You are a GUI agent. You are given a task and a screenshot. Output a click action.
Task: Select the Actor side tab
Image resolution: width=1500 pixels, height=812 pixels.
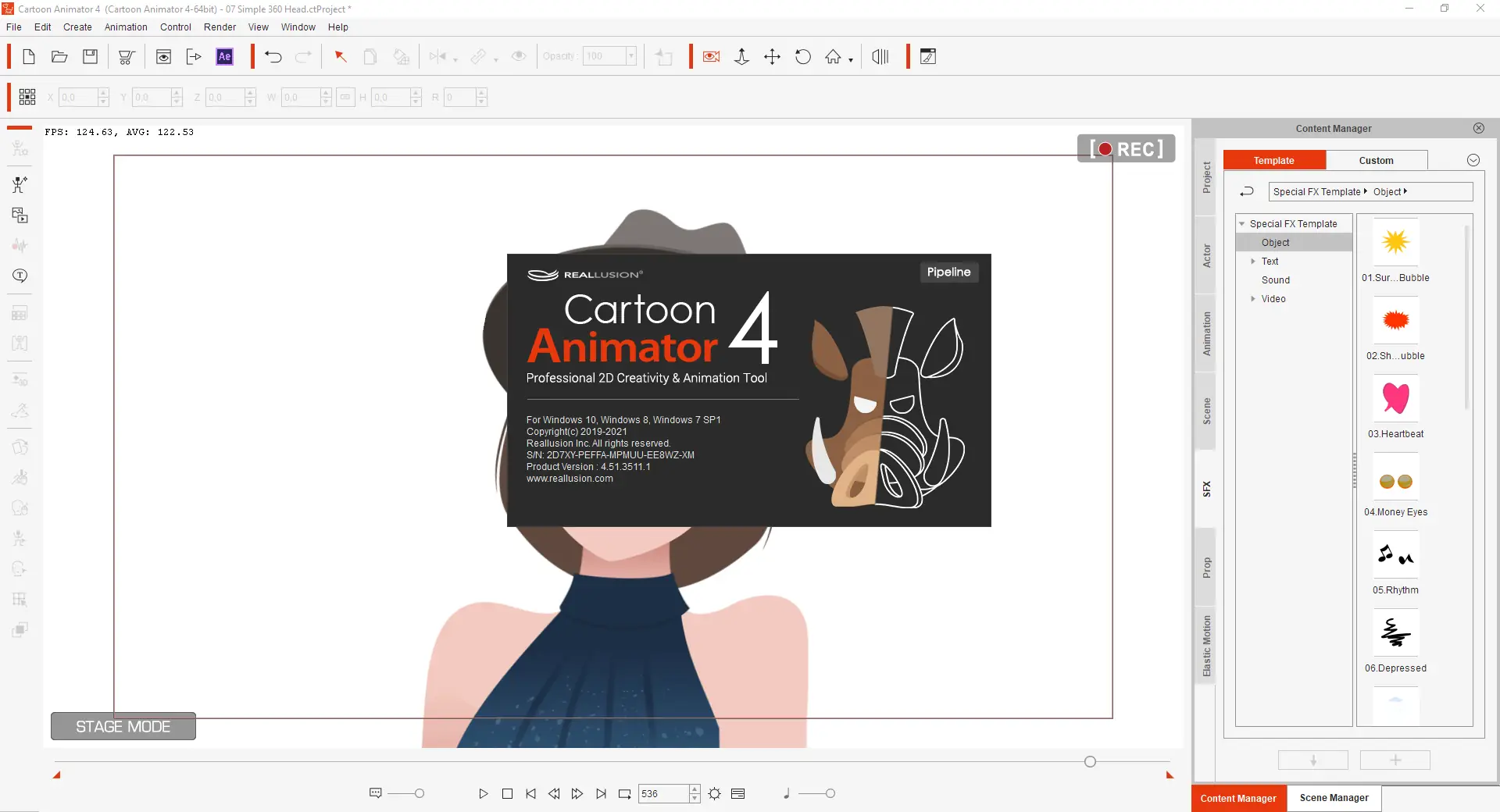(x=1206, y=255)
